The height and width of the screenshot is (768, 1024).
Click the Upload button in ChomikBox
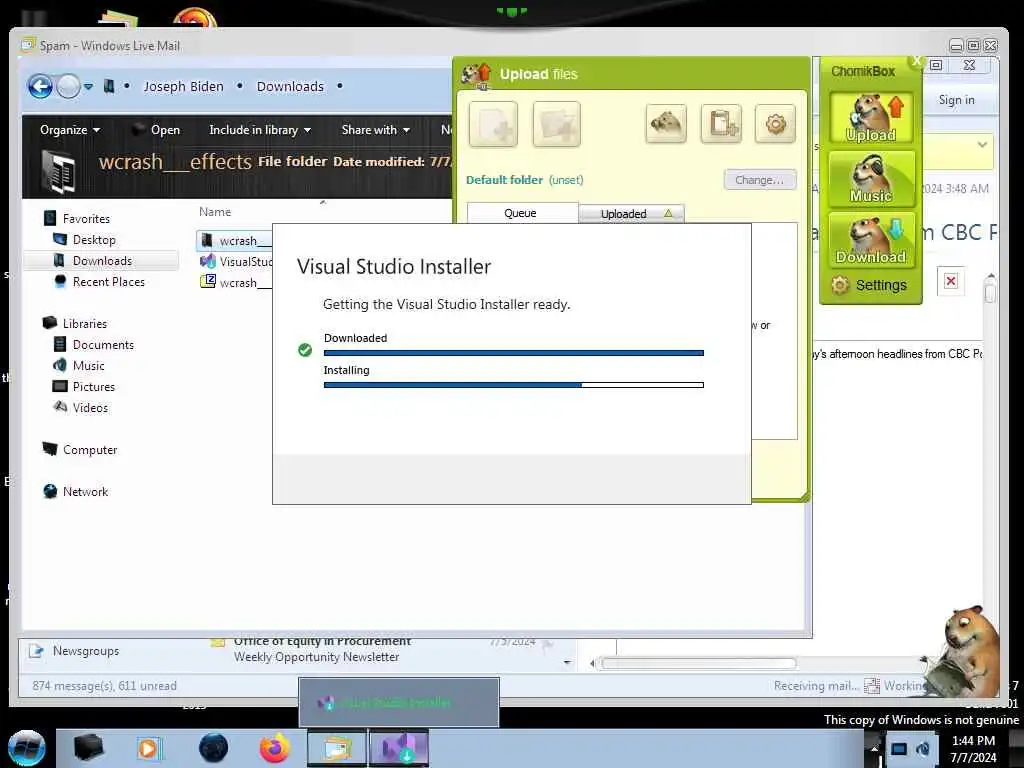(871, 118)
